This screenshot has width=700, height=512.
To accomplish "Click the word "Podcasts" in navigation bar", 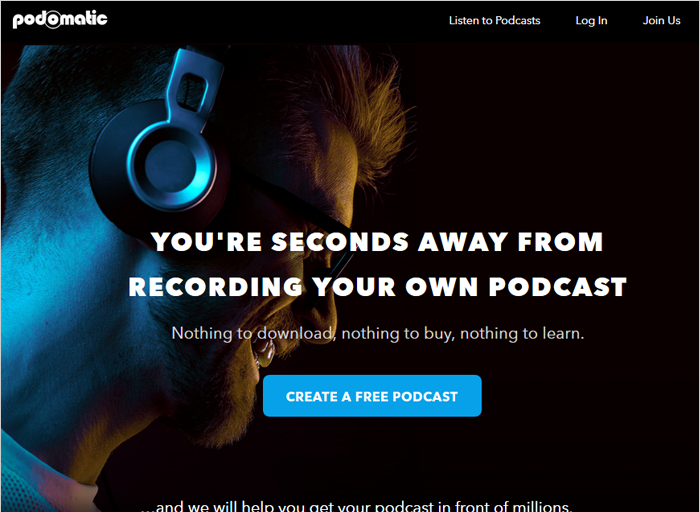I will click(517, 21).
